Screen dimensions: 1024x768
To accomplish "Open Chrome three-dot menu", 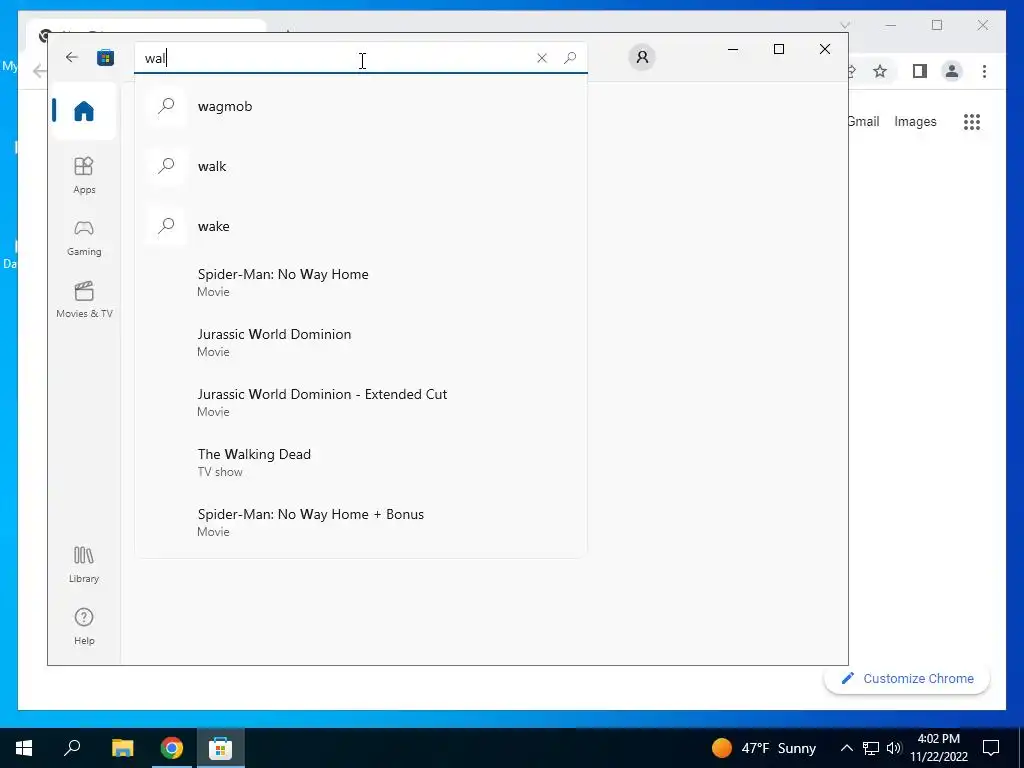I will point(984,71).
